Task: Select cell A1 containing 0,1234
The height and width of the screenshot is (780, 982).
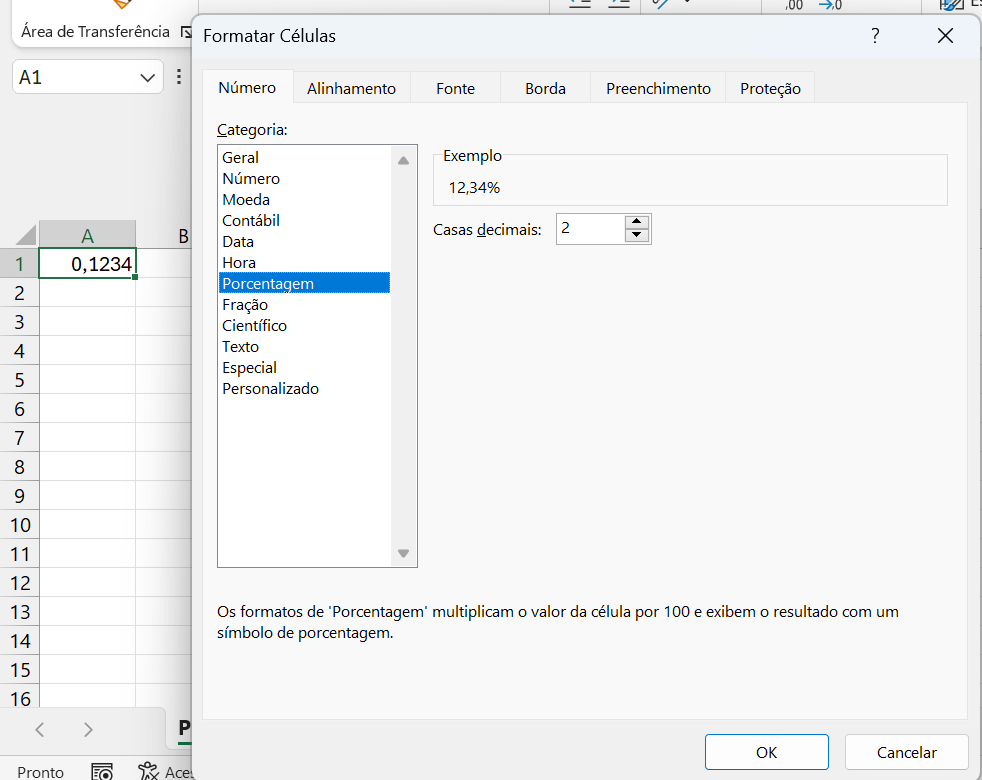Action: click(x=87, y=264)
